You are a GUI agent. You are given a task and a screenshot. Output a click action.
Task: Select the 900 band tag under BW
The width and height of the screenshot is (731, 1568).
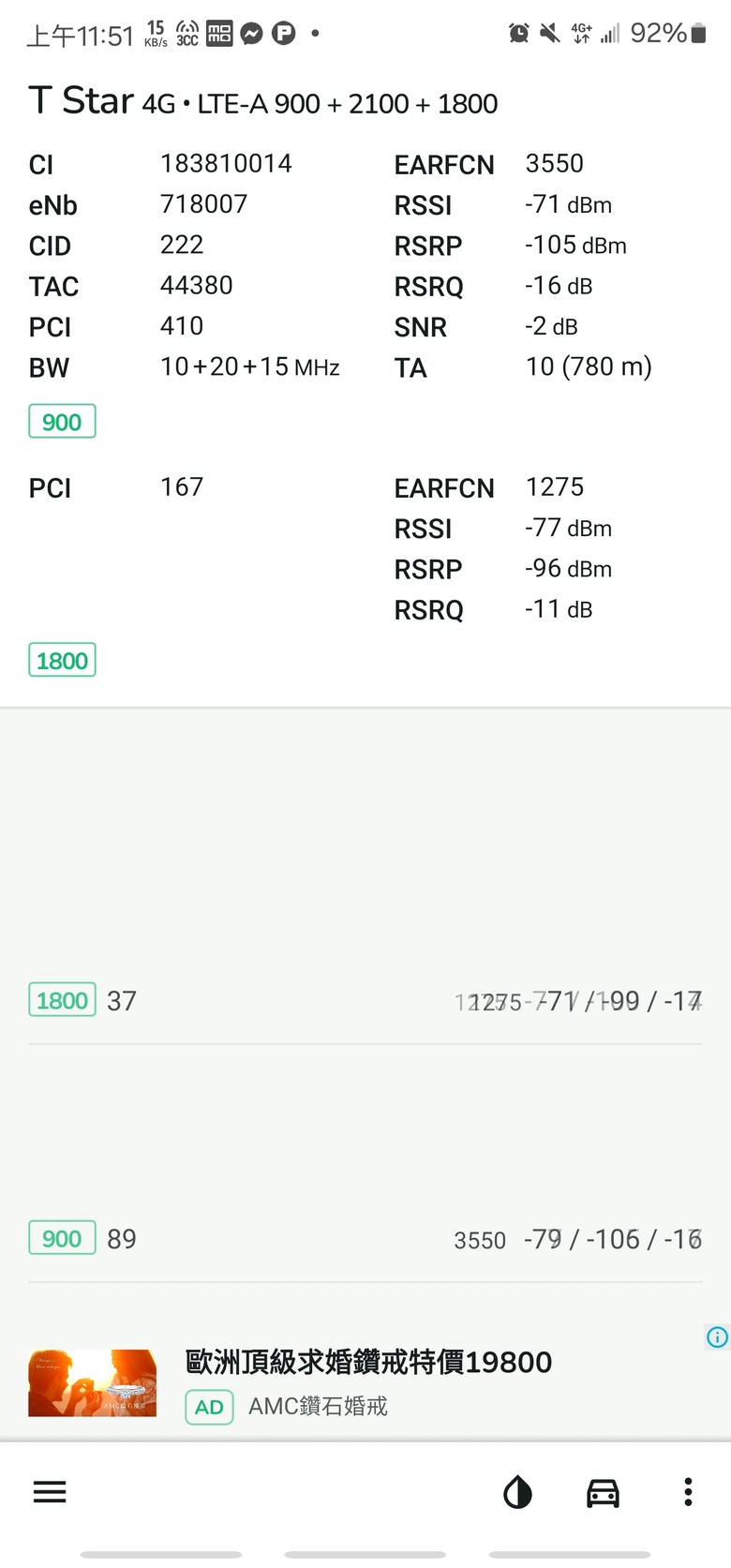(x=62, y=422)
